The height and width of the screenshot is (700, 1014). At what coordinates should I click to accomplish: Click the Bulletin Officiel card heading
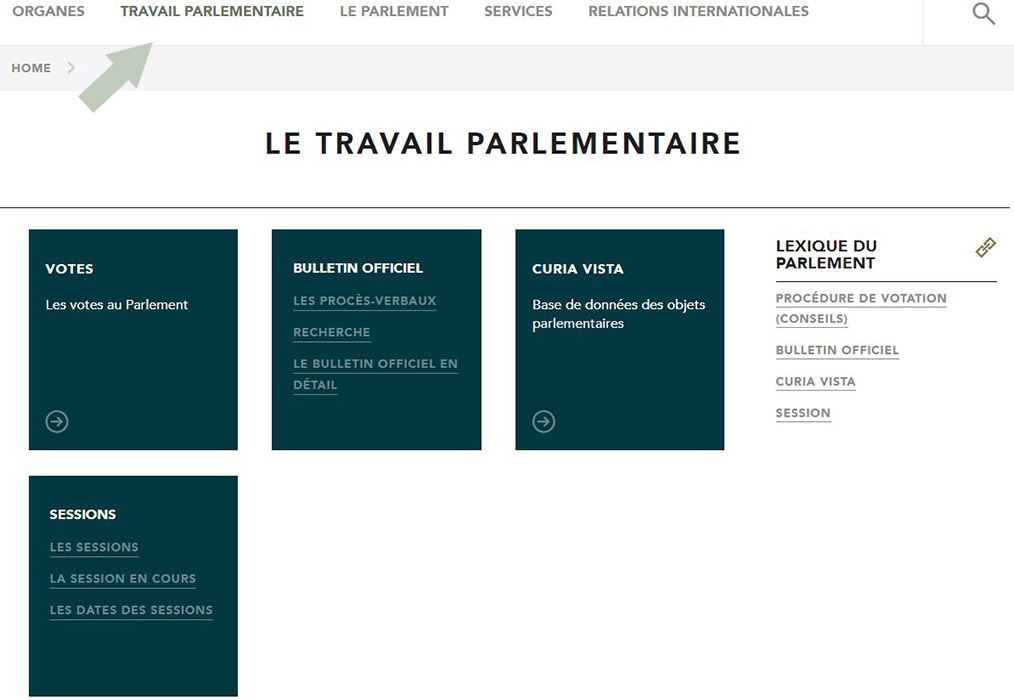pos(358,268)
